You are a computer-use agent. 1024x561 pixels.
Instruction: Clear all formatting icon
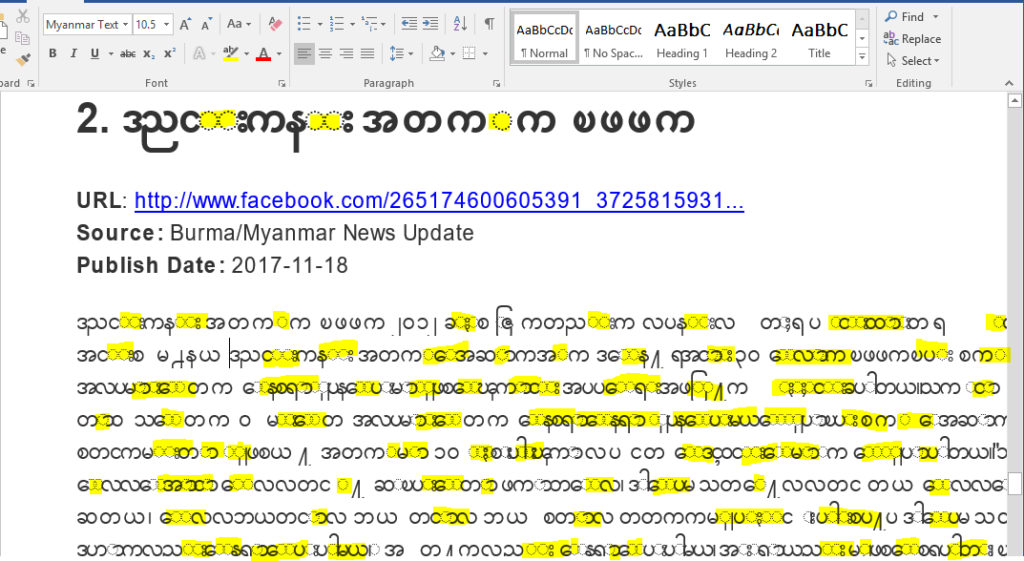click(275, 25)
